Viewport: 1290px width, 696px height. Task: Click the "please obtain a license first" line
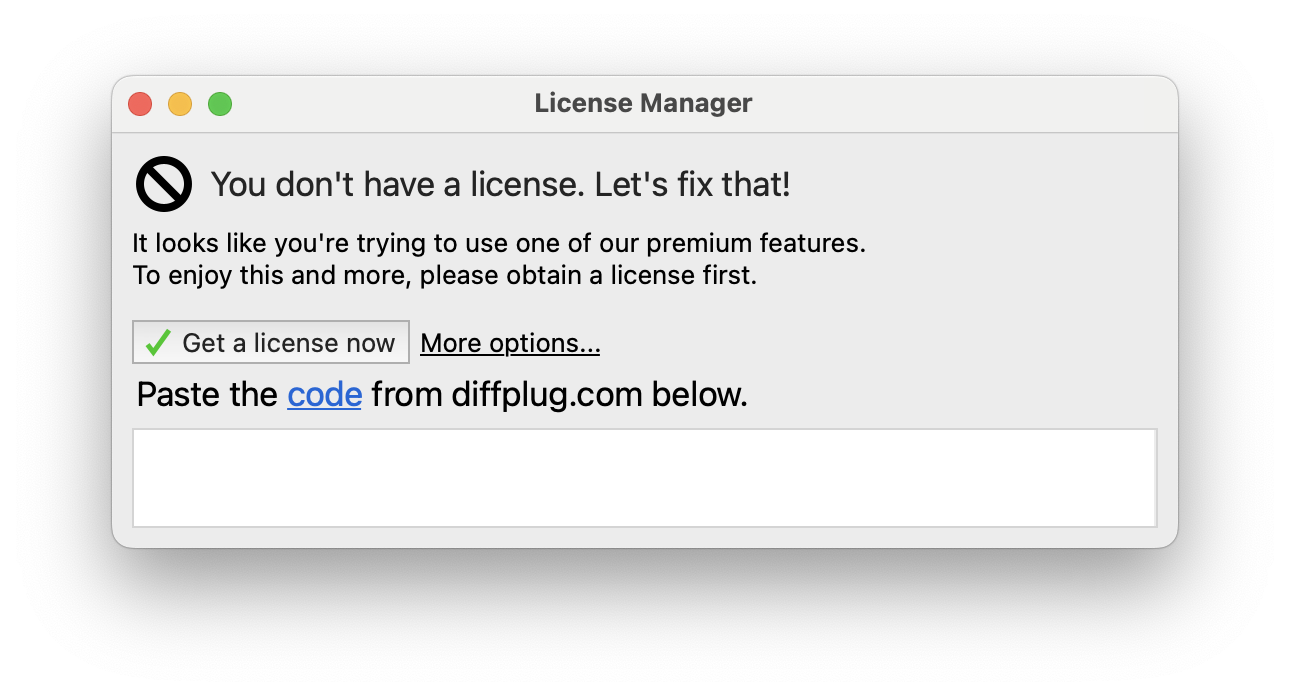point(445,275)
